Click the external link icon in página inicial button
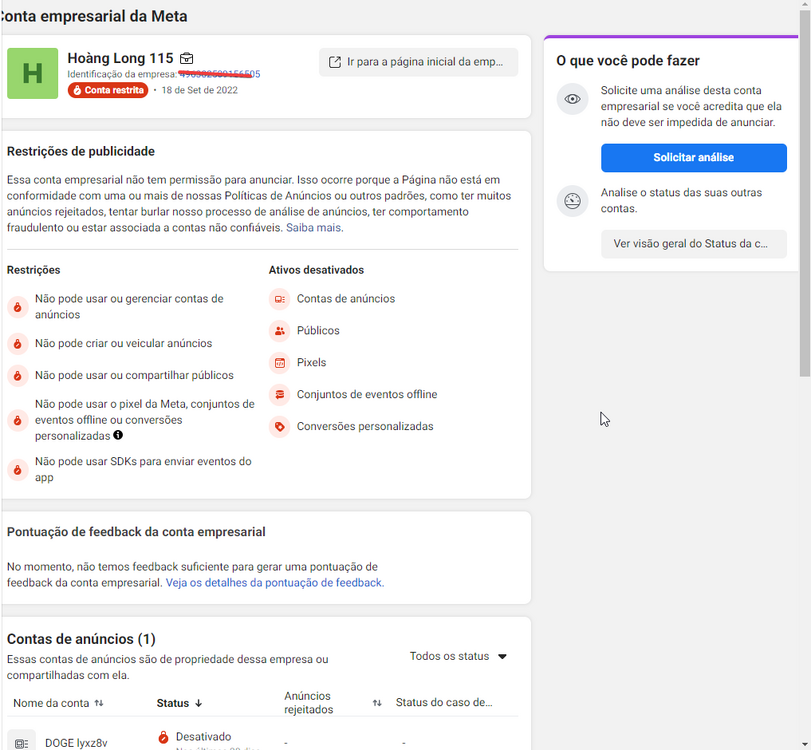Screen dimensions: 811x750 (335, 62)
